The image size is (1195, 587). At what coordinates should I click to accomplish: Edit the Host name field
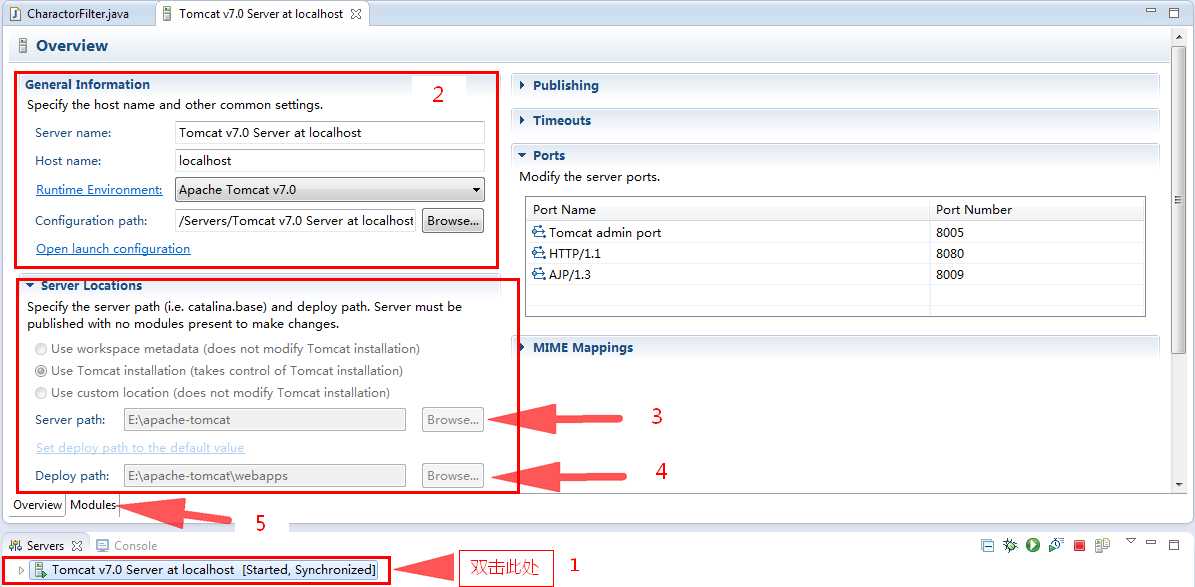point(330,161)
